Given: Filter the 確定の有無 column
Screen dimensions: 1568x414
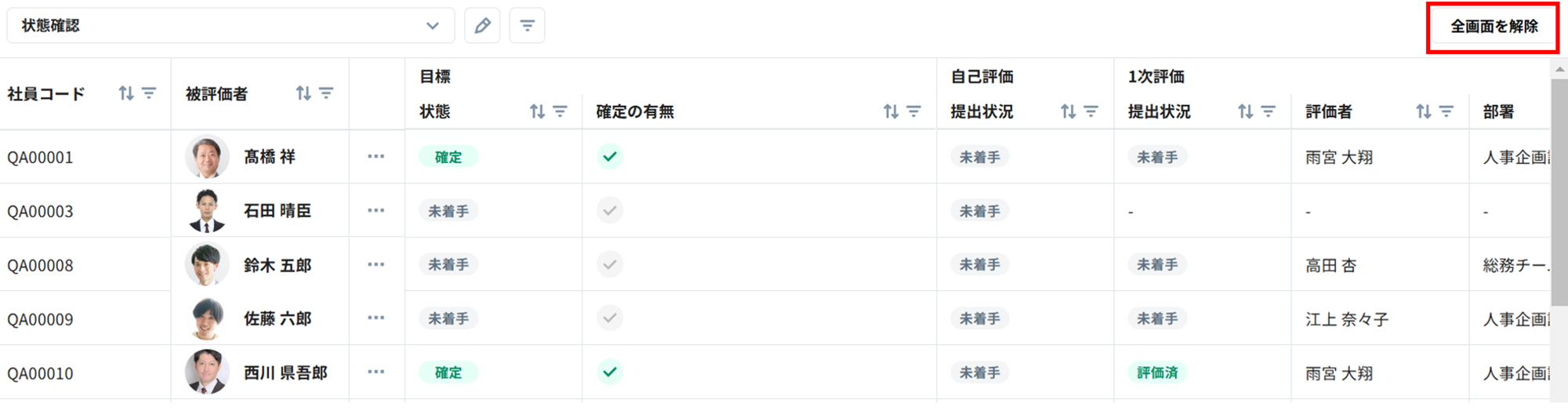Looking at the screenshot, I should pos(913,112).
